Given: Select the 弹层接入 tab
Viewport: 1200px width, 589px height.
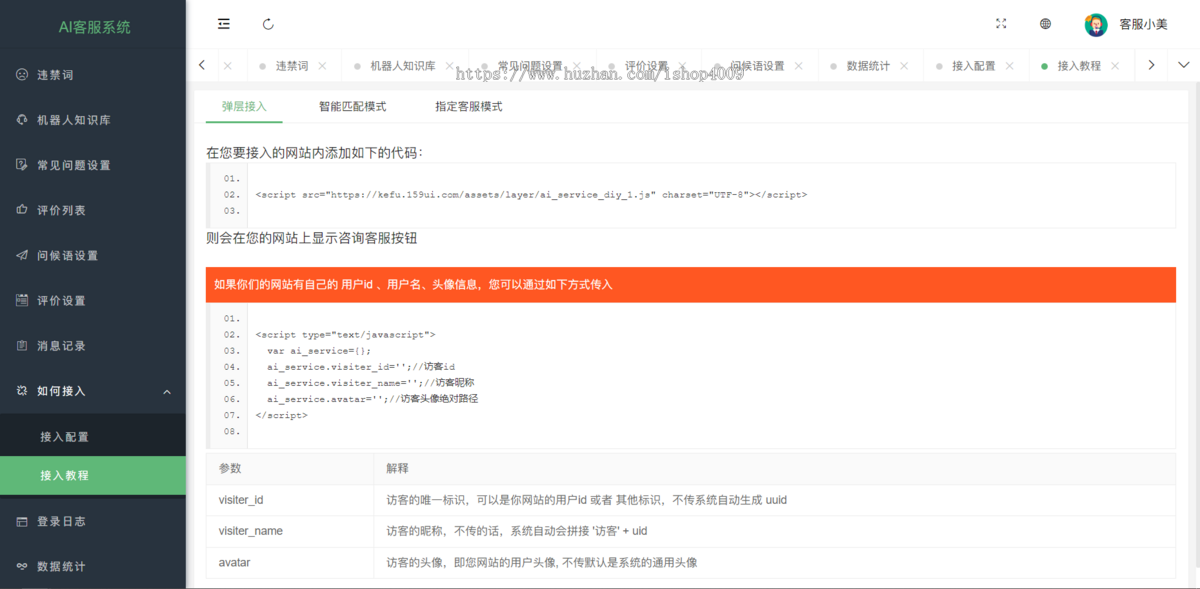Looking at the screenshot, I should (x=244, y=106).
